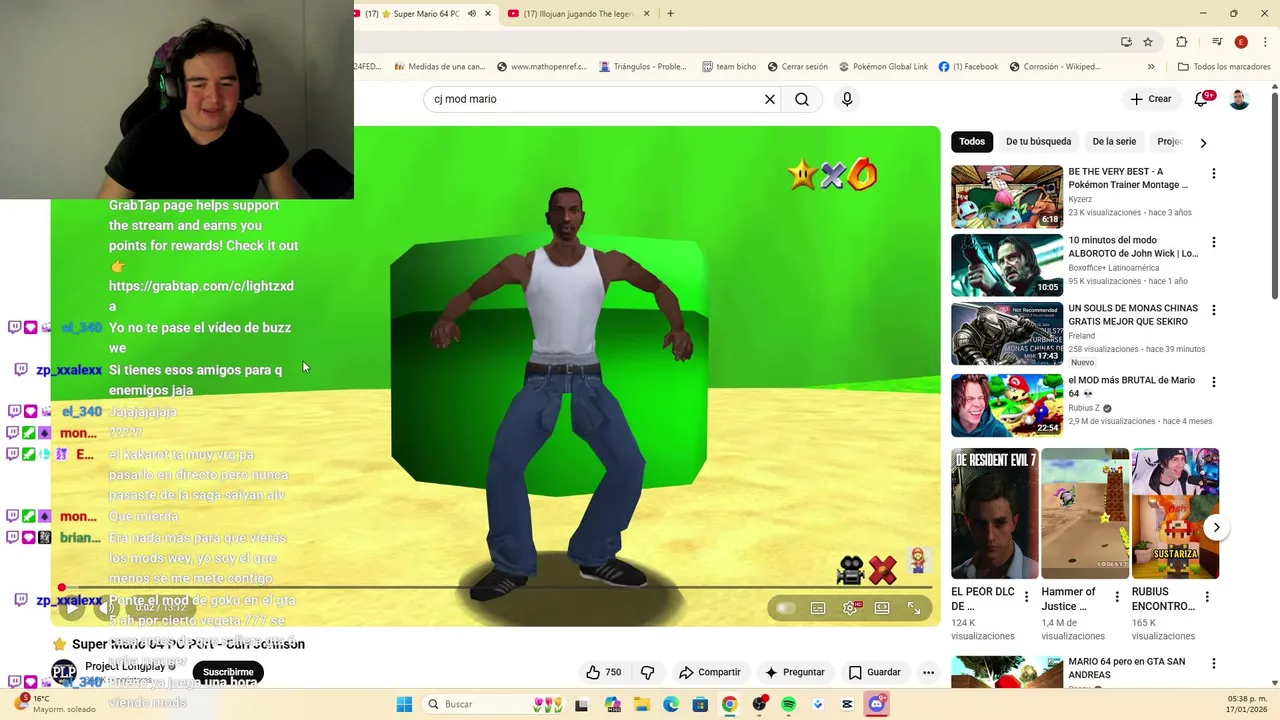Open the 'team bicho' bookmark
Viewport: 1280px width, 720px height.
pos(729,67)
